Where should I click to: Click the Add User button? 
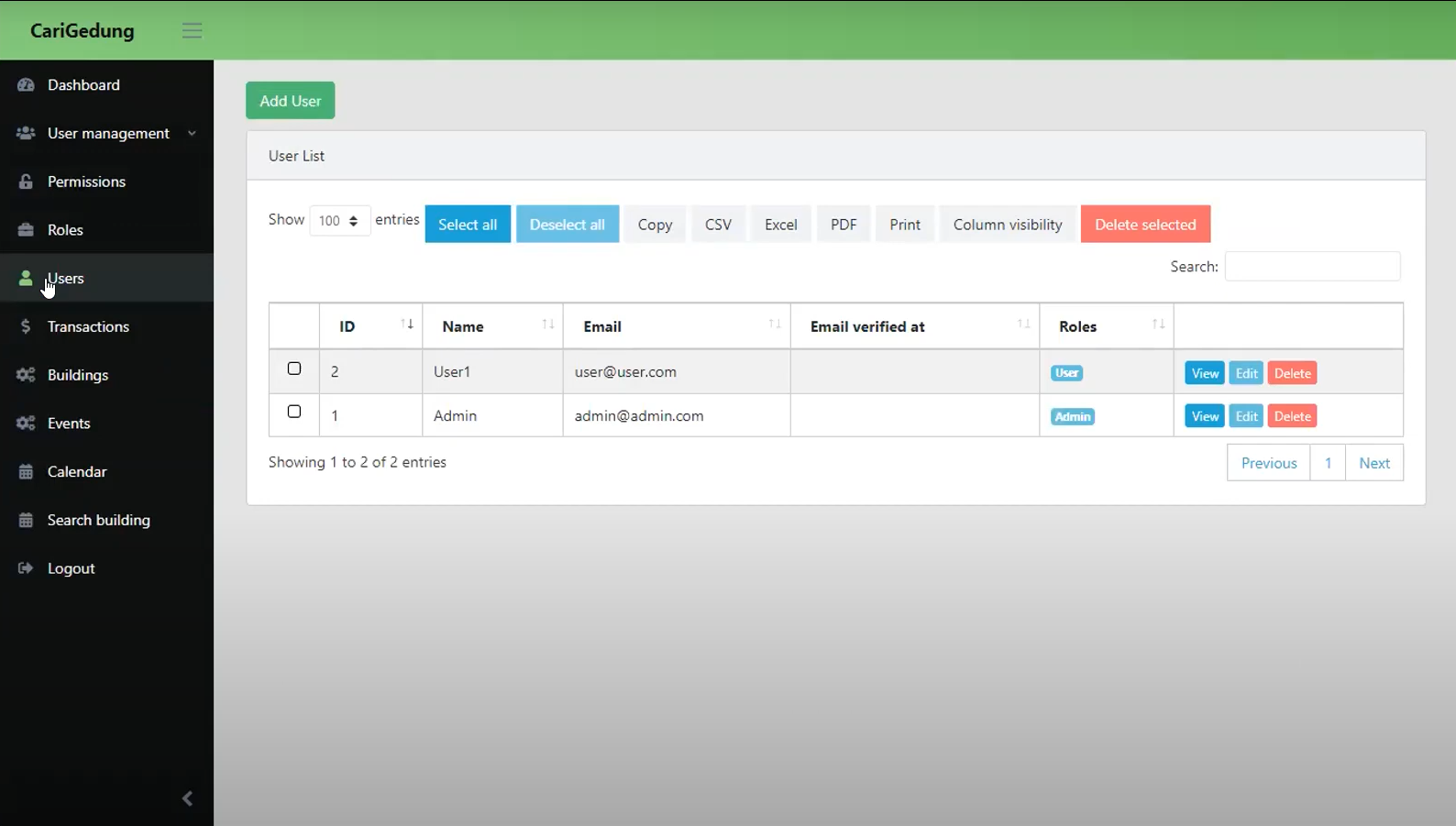coord(290,101)
